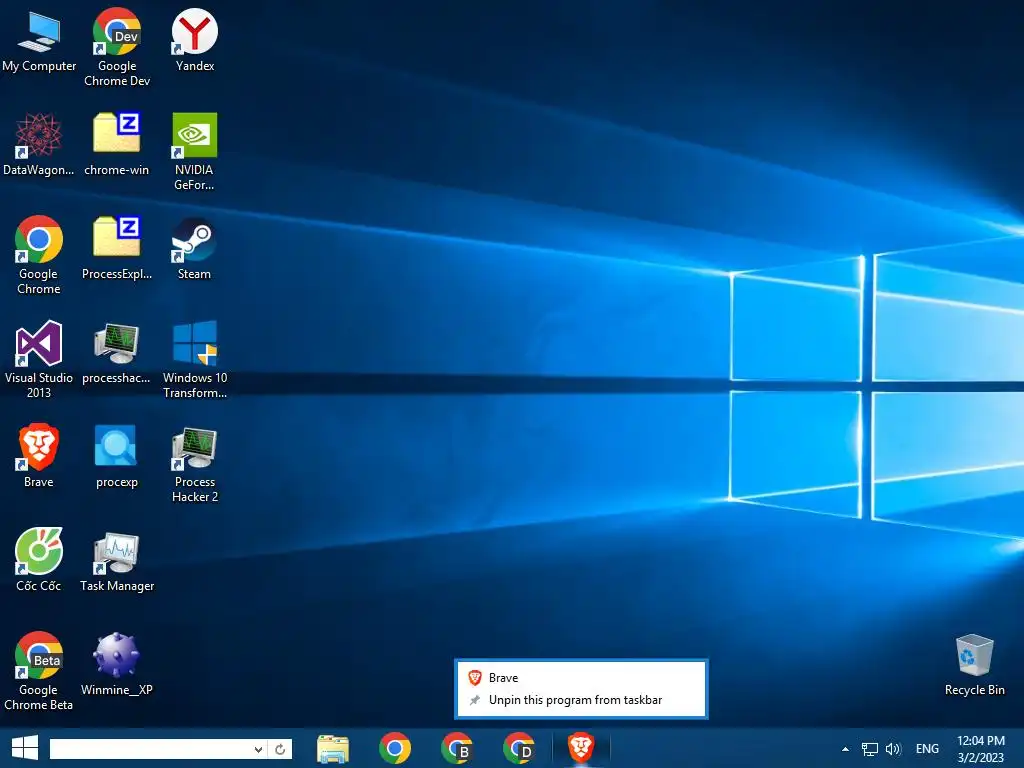Select the NVIDIA GeForce desktop shortcut

[195, 152]
